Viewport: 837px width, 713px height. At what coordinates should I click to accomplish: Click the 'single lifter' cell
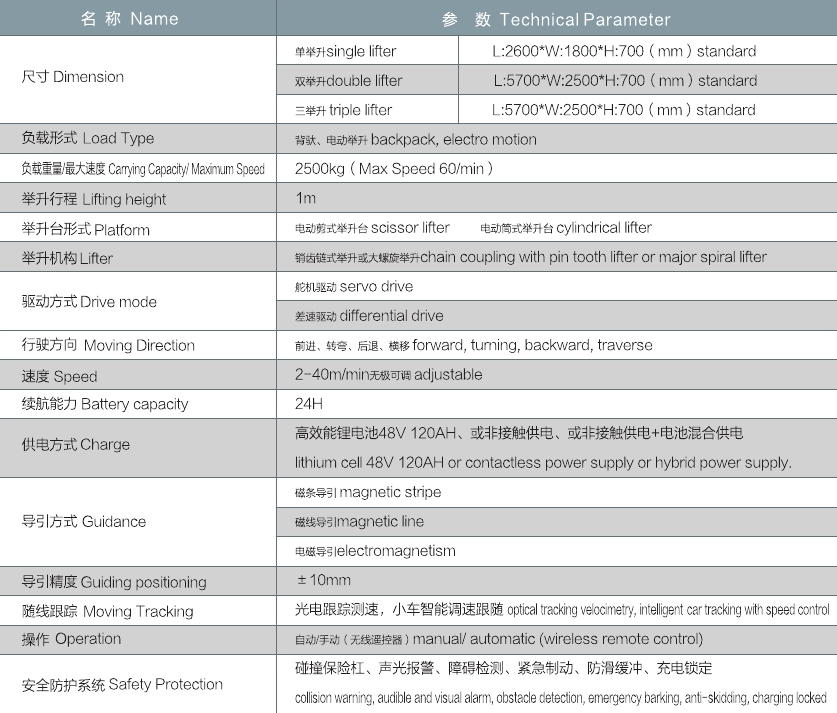pos(346,51)
